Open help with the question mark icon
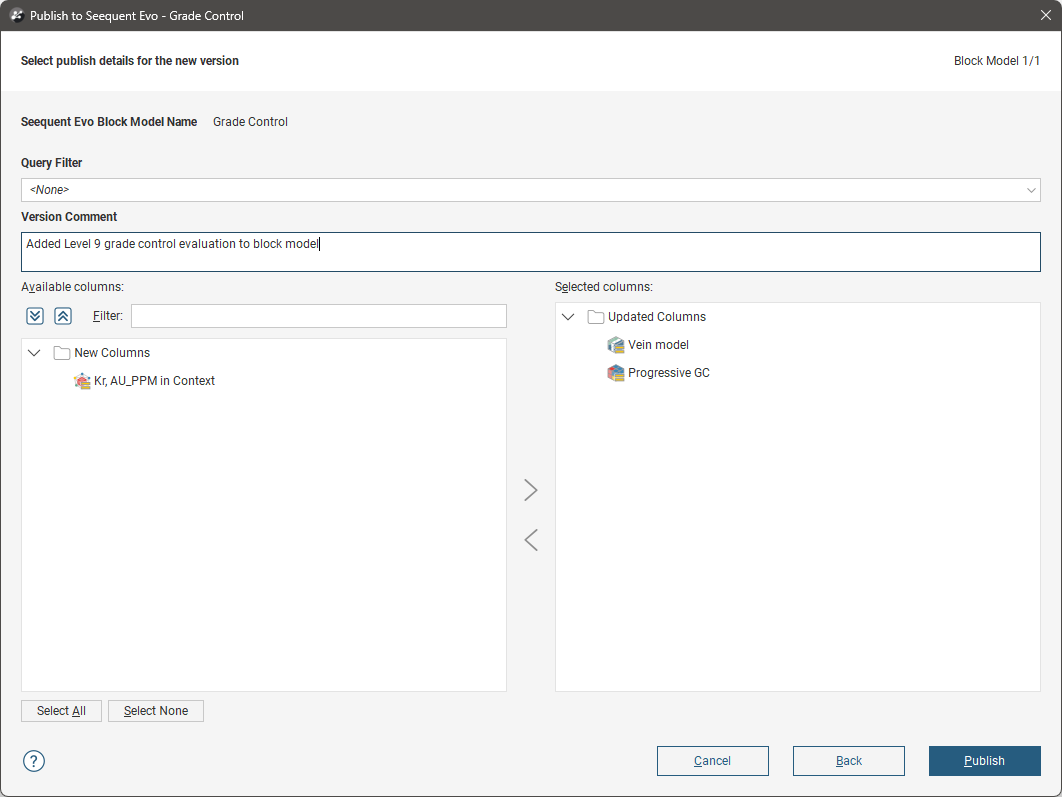The image size is (1062, 797). click(x=34, y=761)
